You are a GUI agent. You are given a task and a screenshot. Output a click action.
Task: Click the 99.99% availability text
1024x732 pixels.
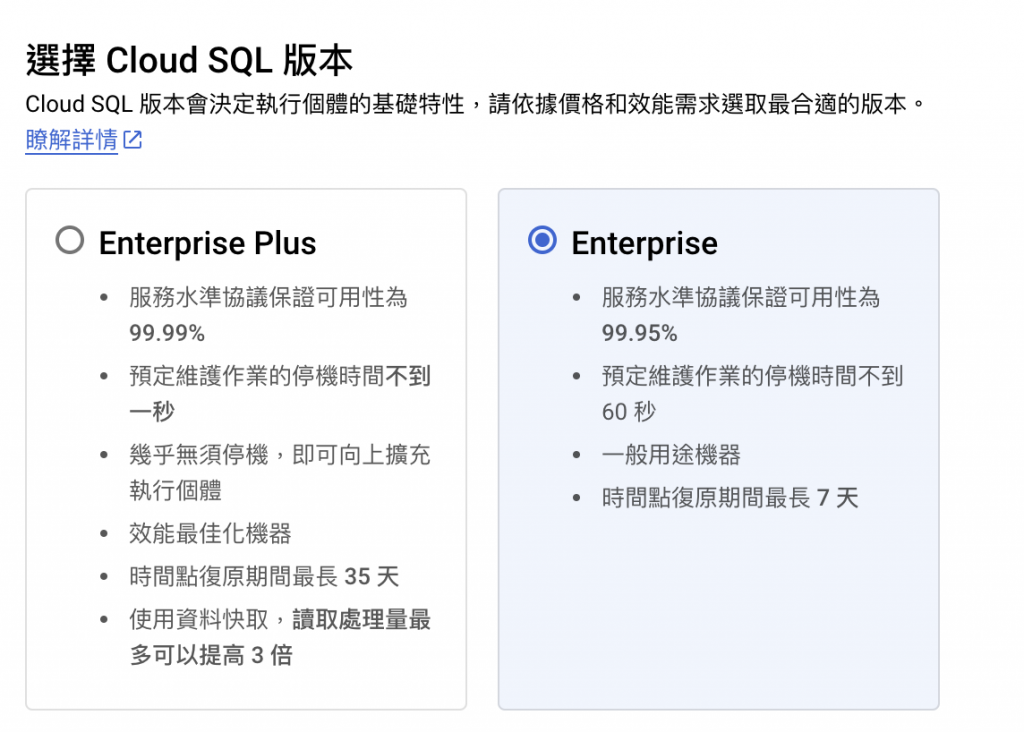click(x=166, y=333)
